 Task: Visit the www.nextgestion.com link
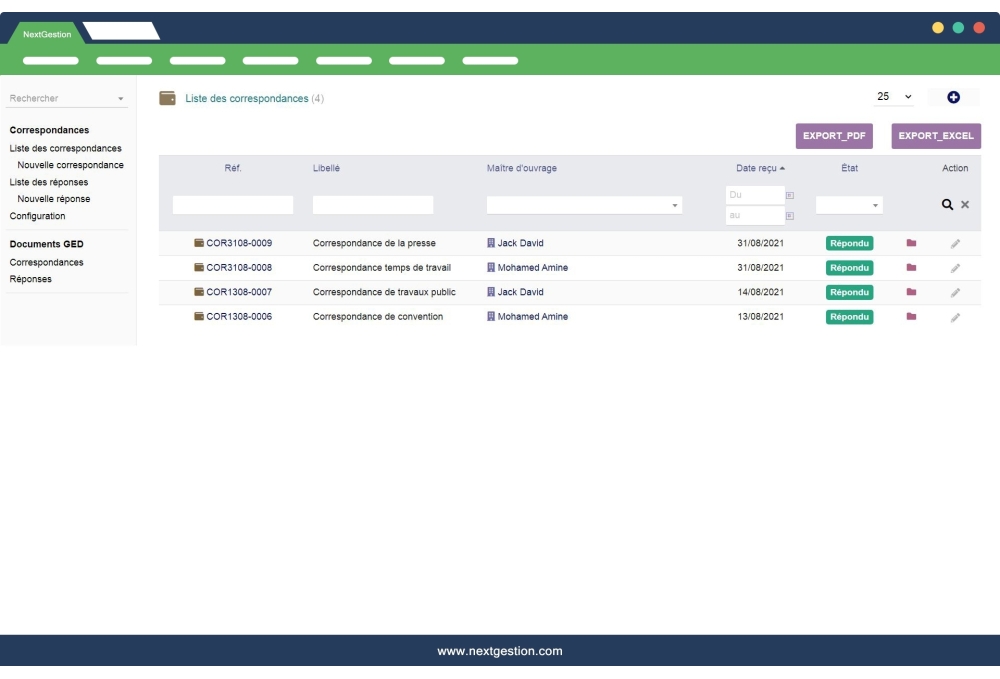click(x=500, y=650)
